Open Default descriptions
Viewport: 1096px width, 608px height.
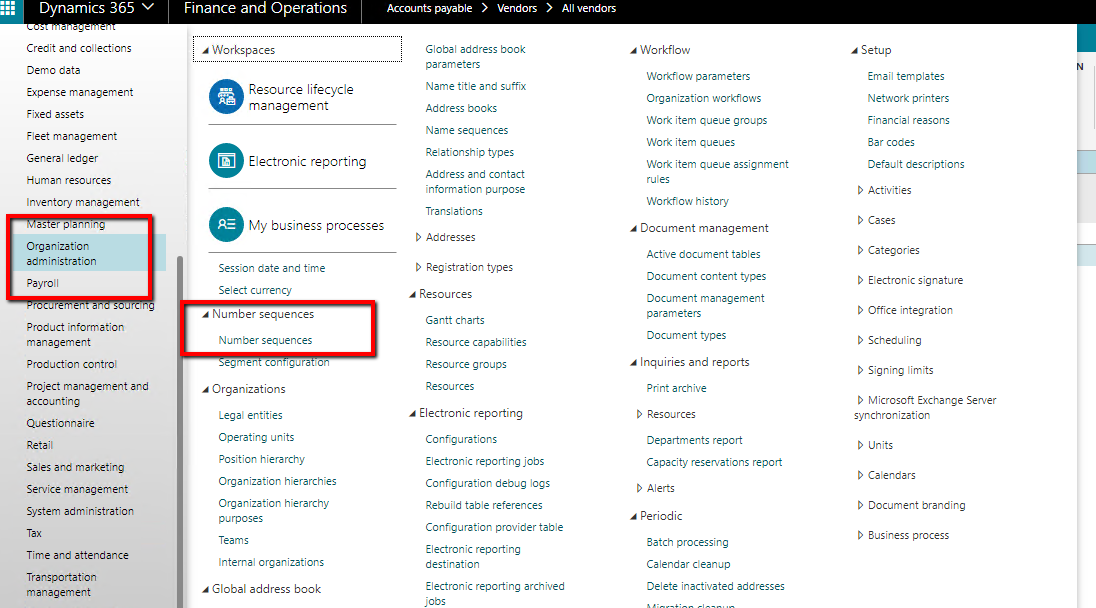pyautogui.click(x=916, y=164)
